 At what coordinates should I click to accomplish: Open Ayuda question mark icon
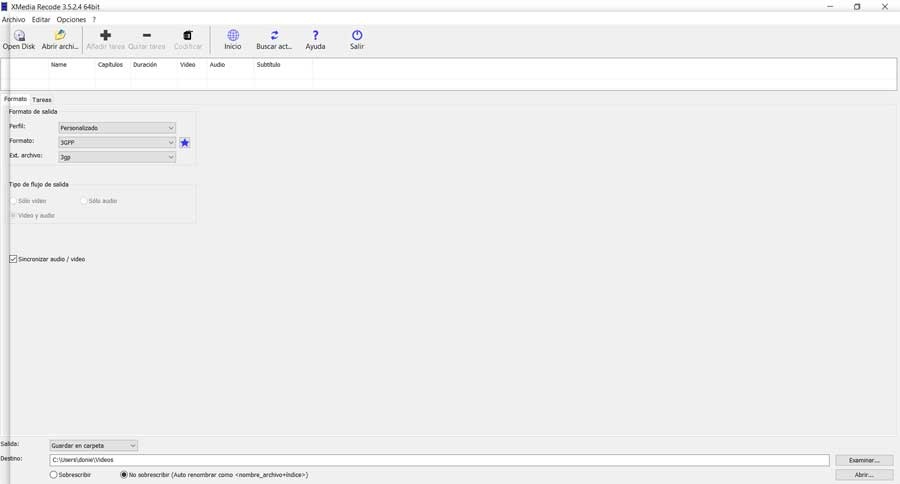315,36
